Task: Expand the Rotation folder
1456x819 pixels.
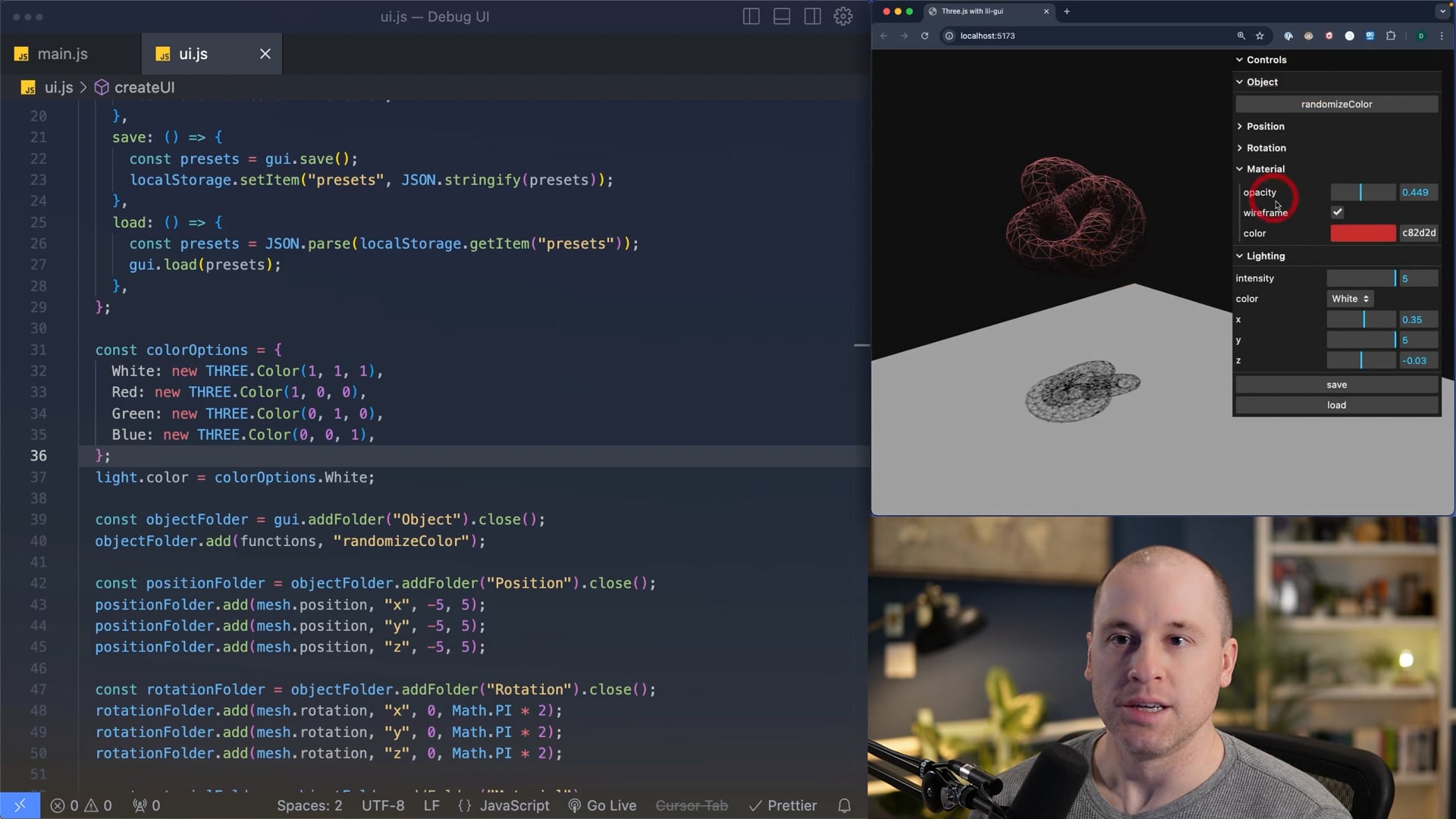Action: click(1337, 148)
